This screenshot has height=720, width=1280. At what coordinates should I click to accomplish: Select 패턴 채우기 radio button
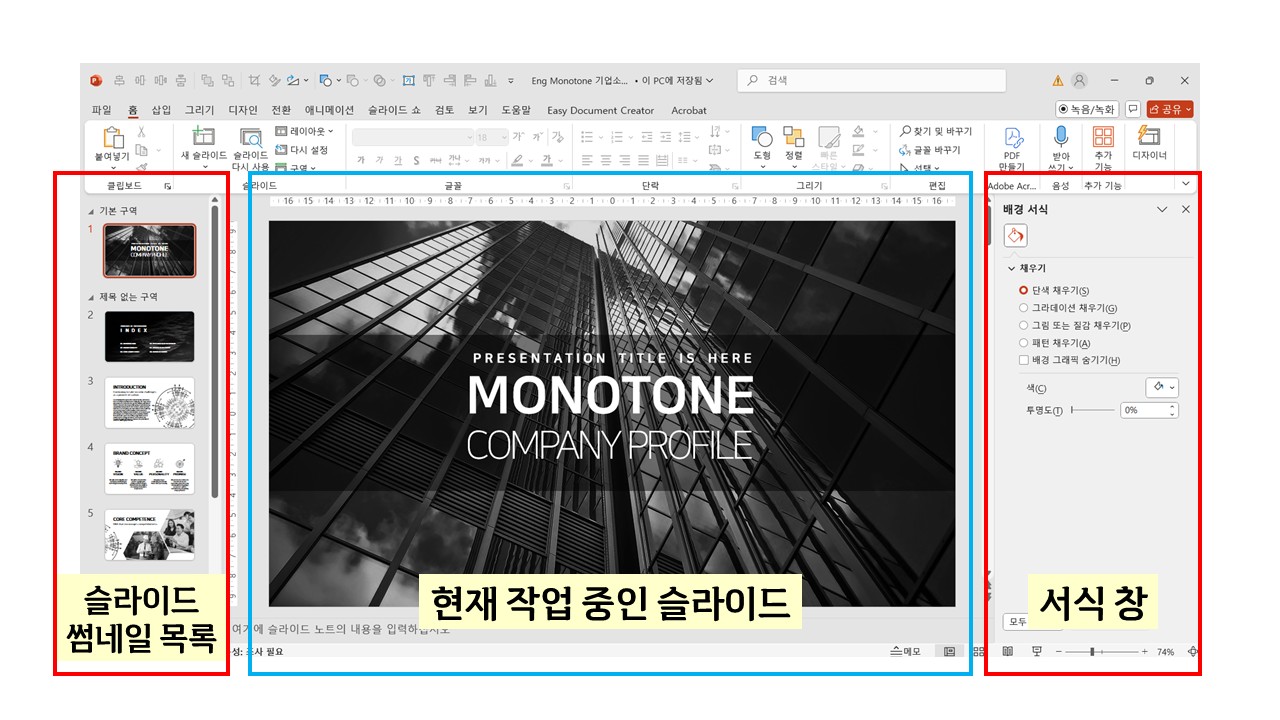(x=1023, y=343)
